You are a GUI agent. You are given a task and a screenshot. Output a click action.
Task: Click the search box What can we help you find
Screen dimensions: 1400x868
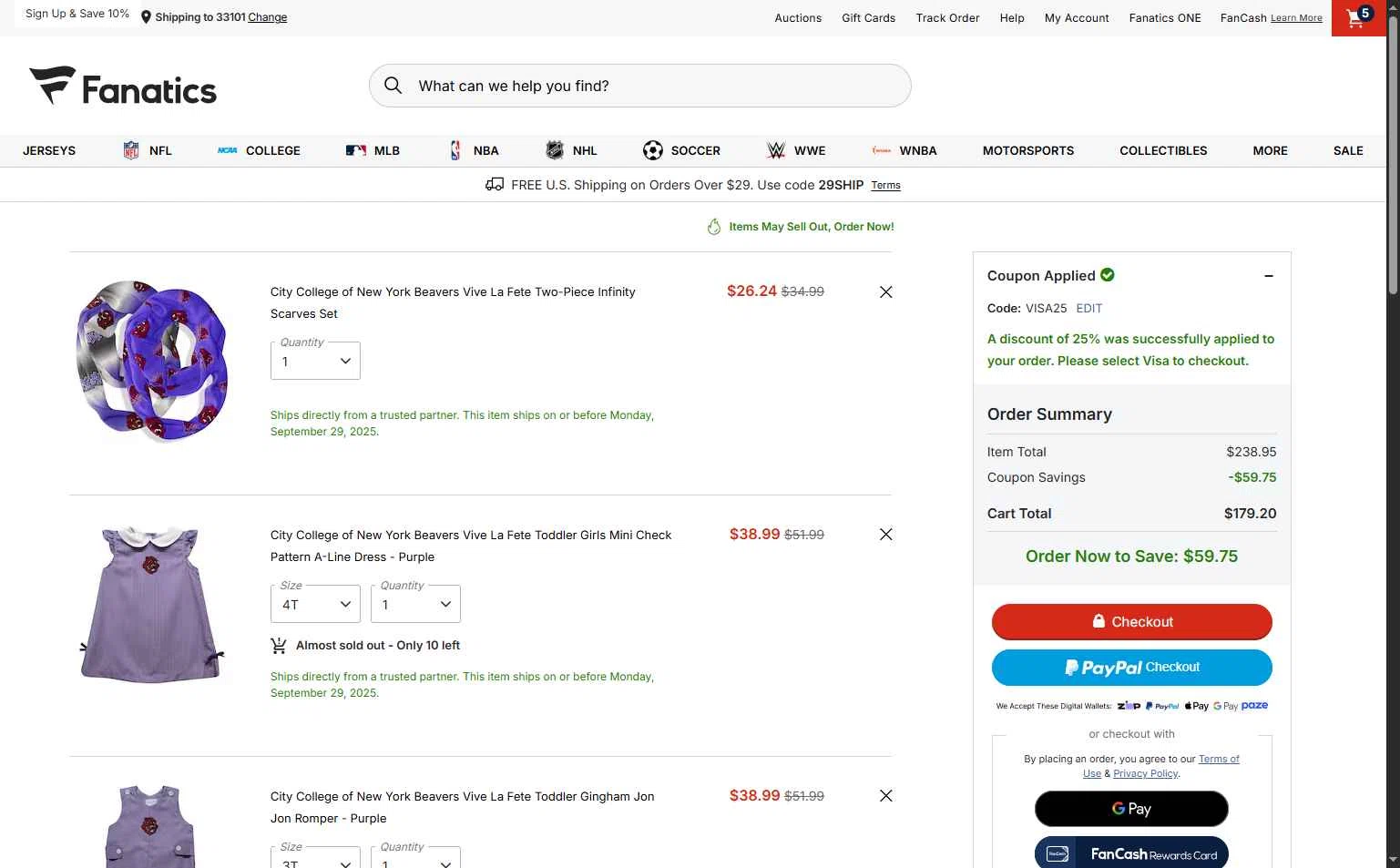tap(639, 86)
